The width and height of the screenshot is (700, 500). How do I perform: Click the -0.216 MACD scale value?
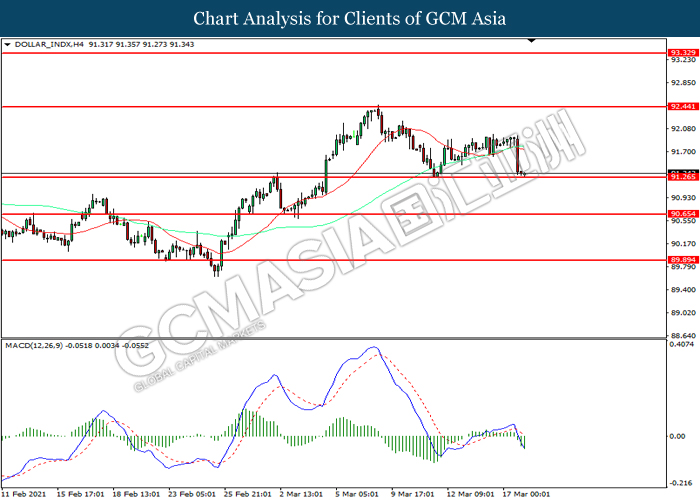click(x=682, y=483)
